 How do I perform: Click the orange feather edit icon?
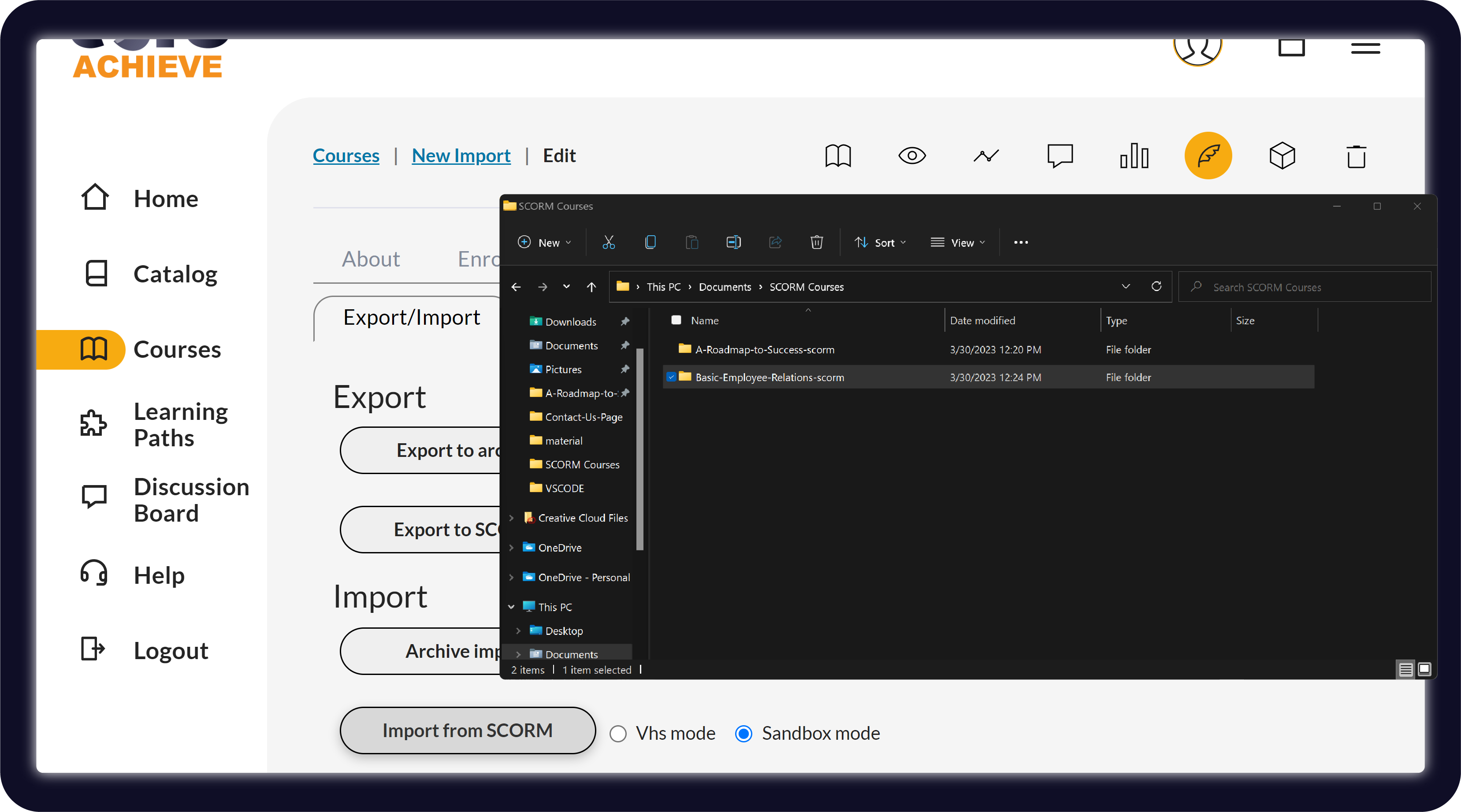click(1208, 156)
